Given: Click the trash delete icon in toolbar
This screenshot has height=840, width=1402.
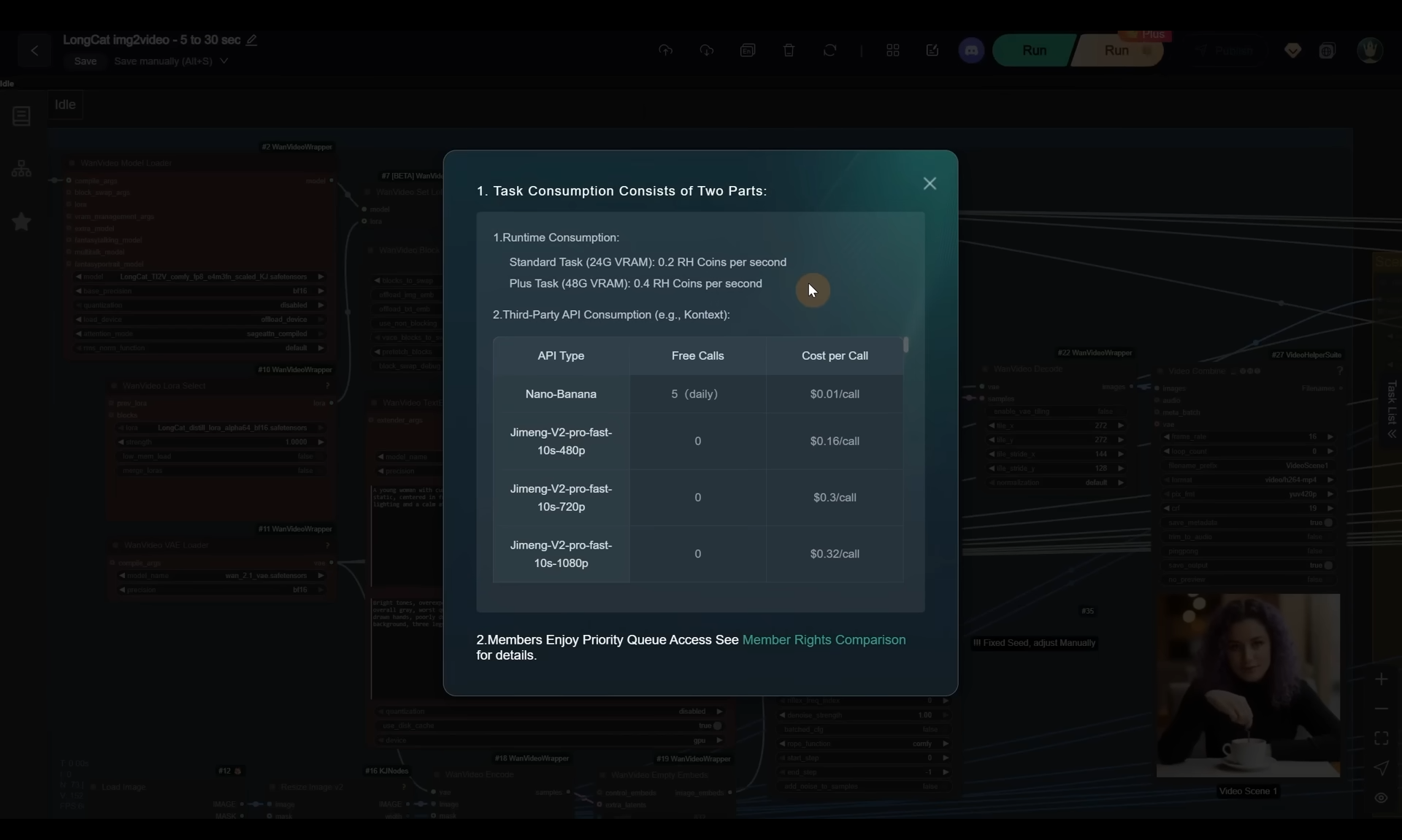Looking at the screenshot, I should pyautogui.click(x=789, y=50).
